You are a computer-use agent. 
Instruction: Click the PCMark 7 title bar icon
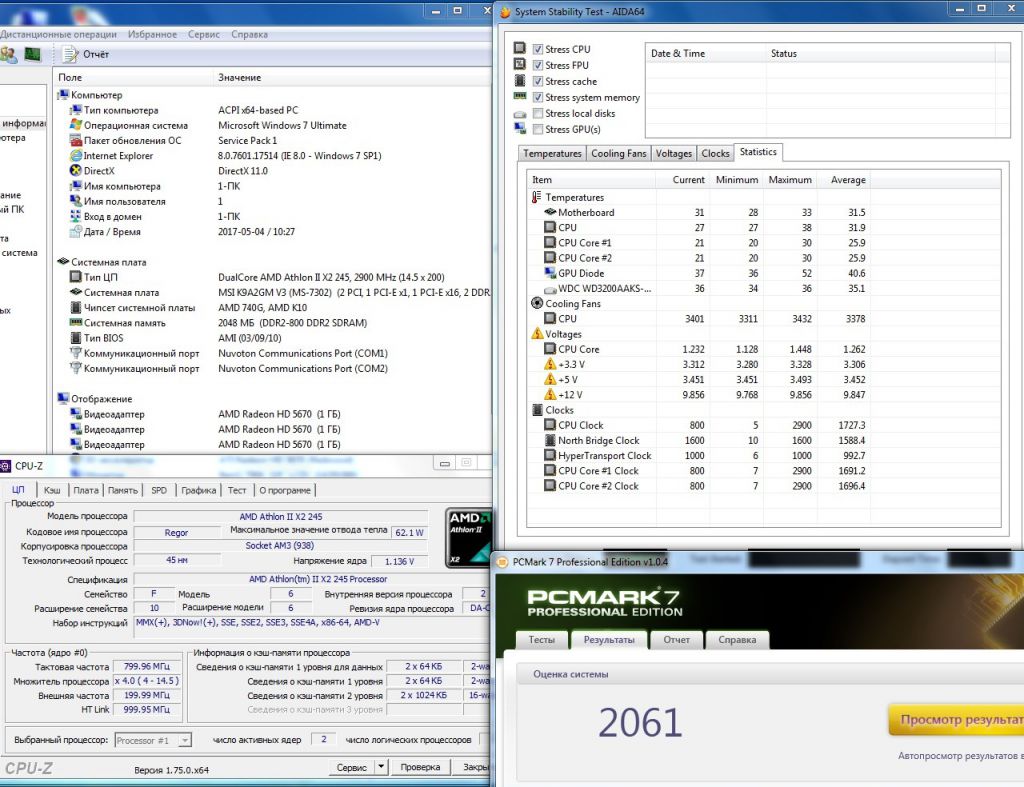coord(502,562)
